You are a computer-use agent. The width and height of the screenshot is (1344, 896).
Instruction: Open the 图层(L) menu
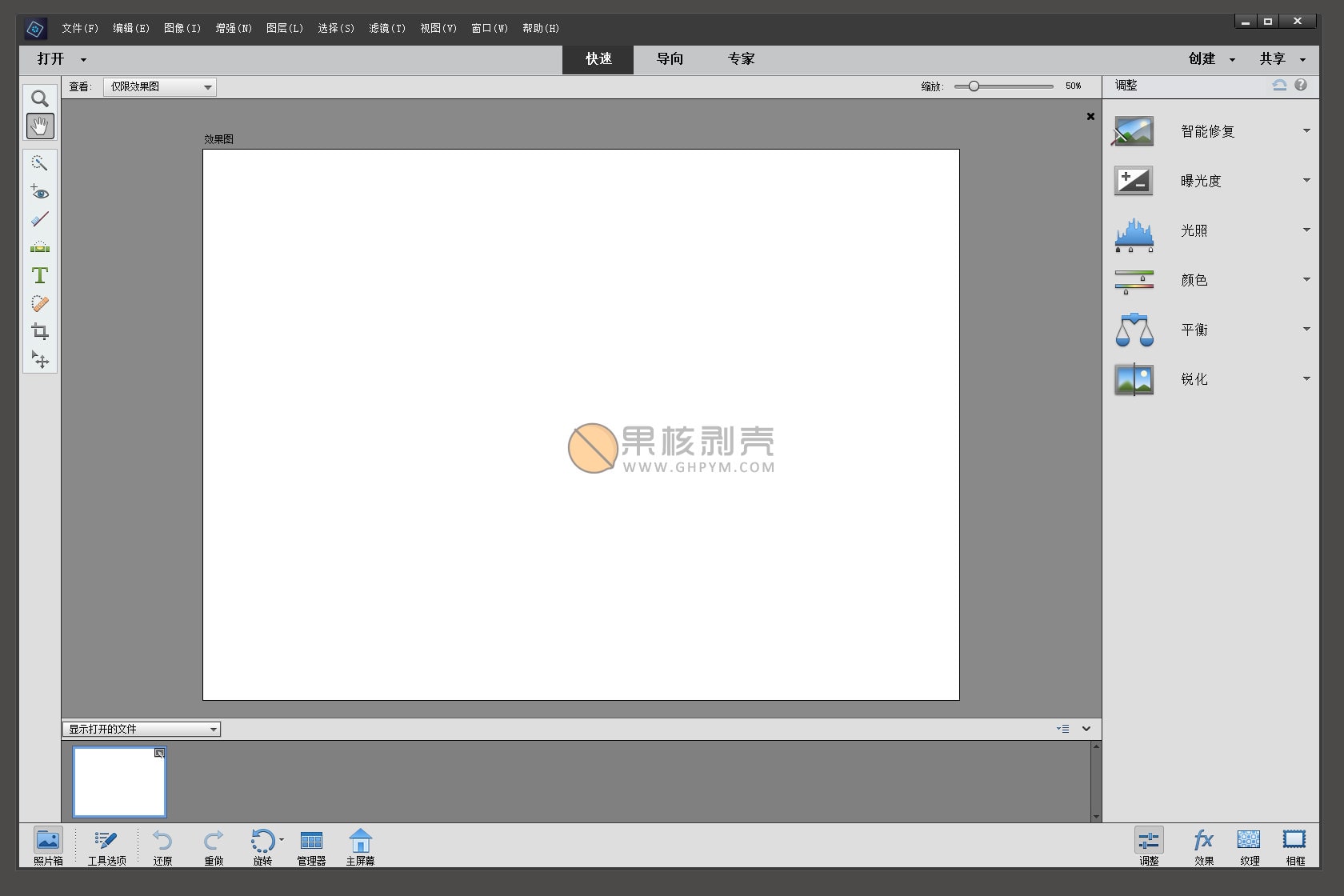pyautogui.click(x=285, y=28)
